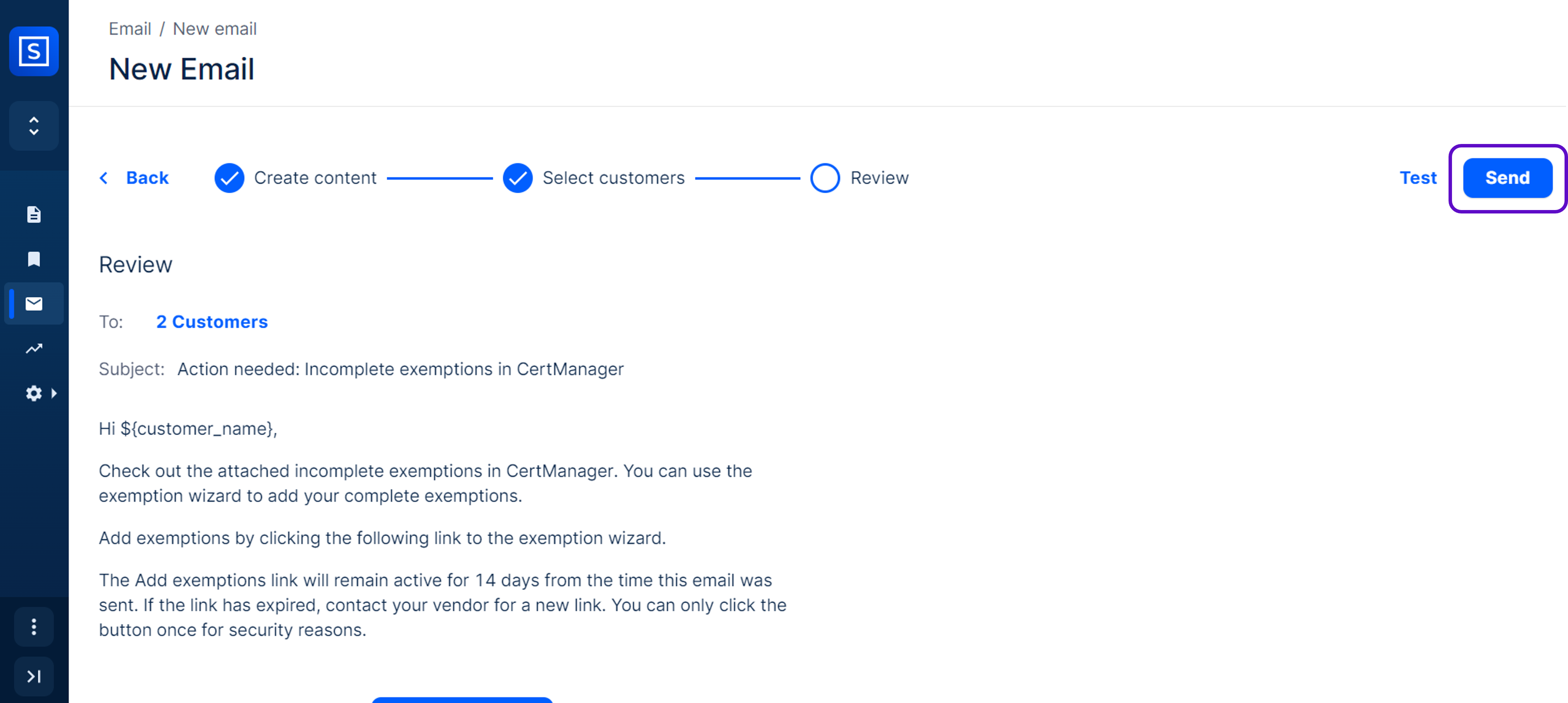
Task: Click the Select customers step checkmark
Action: tap(517, 178)
